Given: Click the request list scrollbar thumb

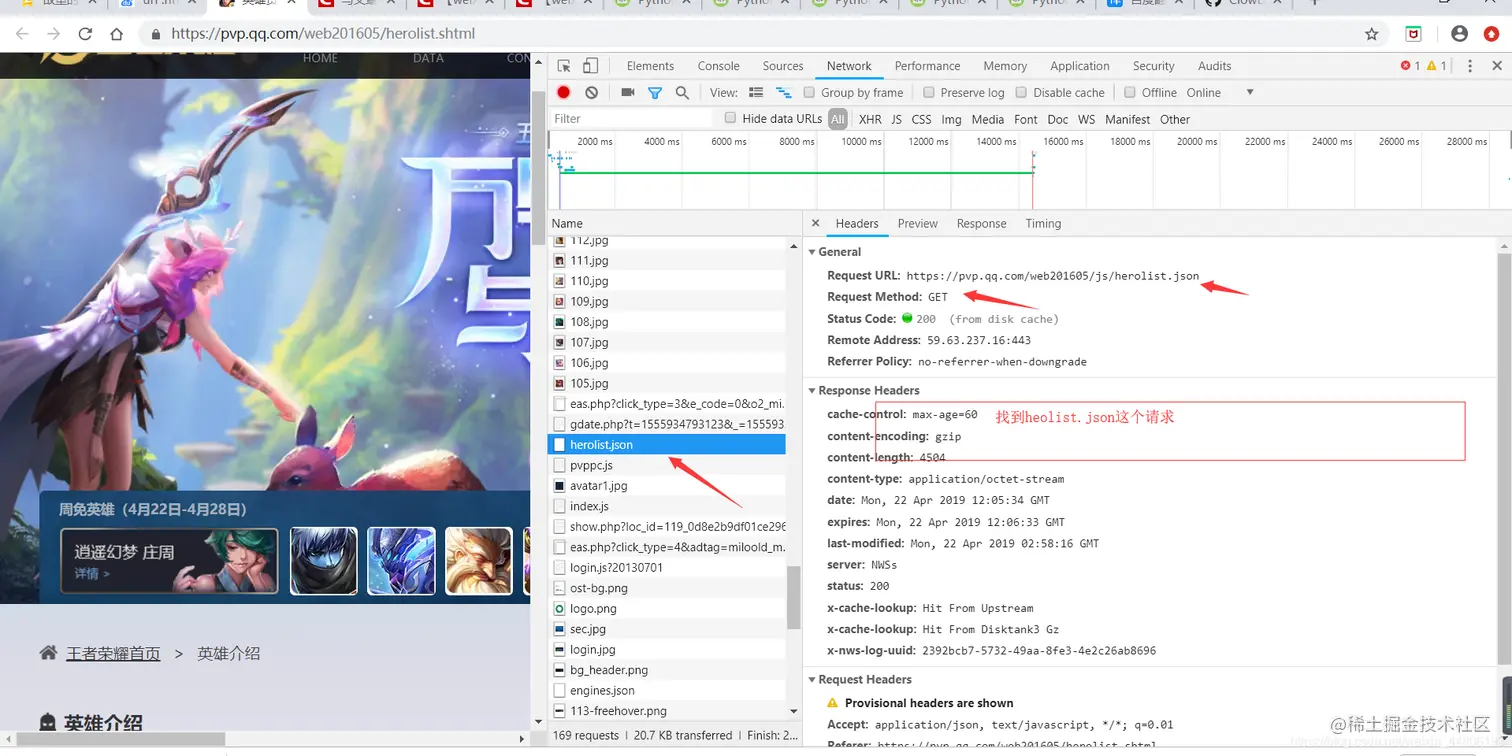Looking at the screenshot, I should coord(794,598).
